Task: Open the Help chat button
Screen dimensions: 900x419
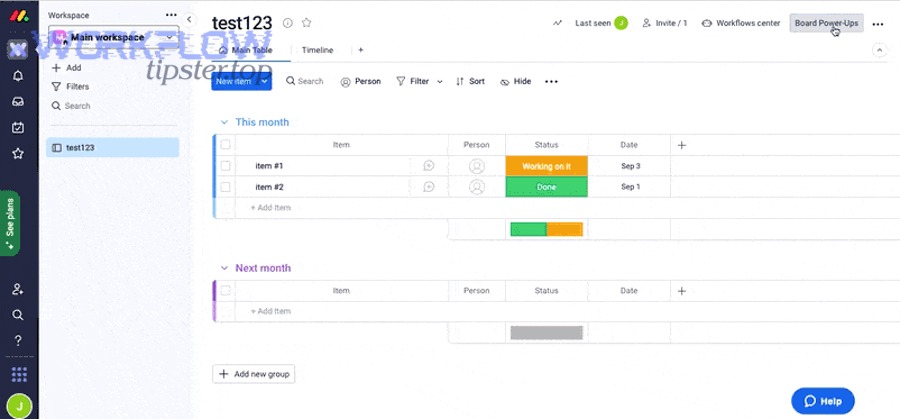Action: pyautogui.click(x=823, y=401)
